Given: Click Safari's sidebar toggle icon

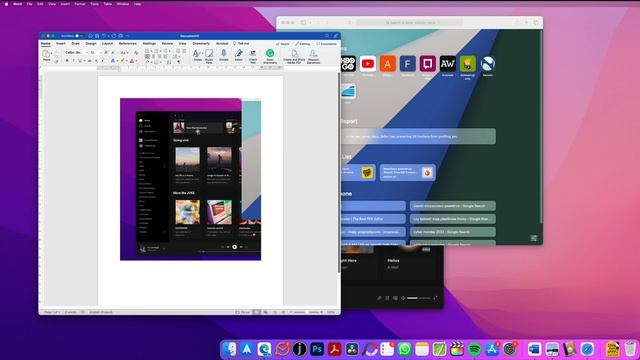Looking at the screenshot, I should pos(303,22).
